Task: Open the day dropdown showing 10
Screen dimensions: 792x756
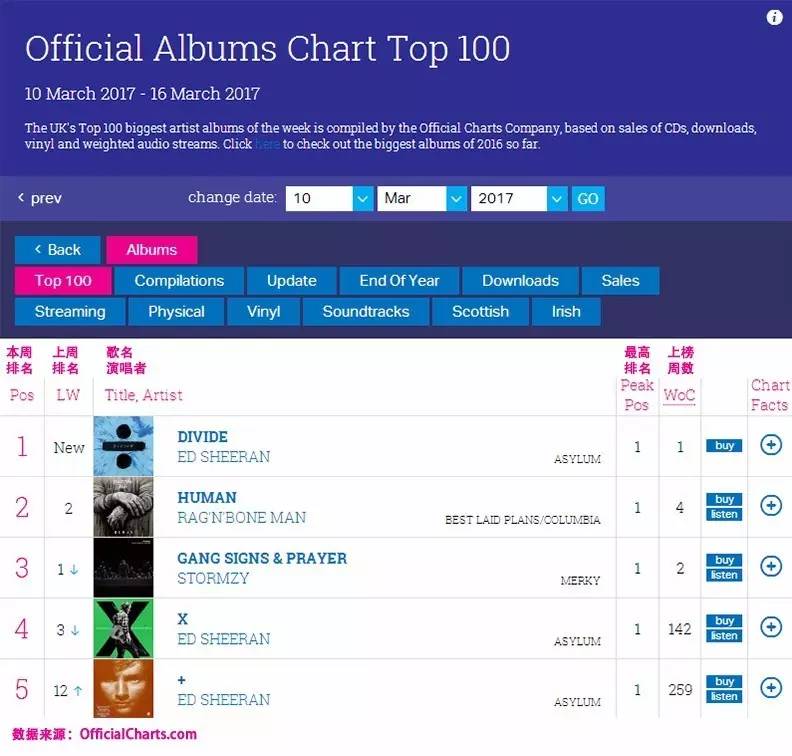Action: (330, 198)
